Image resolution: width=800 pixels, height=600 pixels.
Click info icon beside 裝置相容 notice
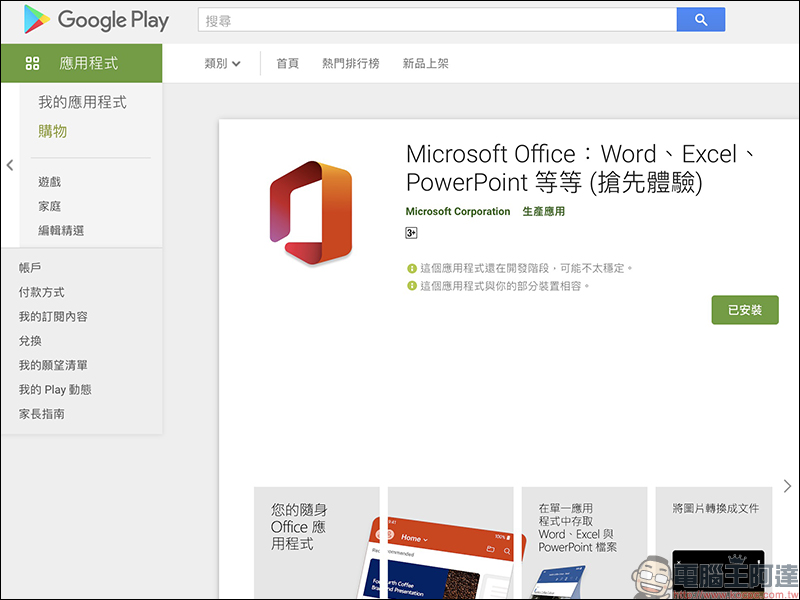412,286
